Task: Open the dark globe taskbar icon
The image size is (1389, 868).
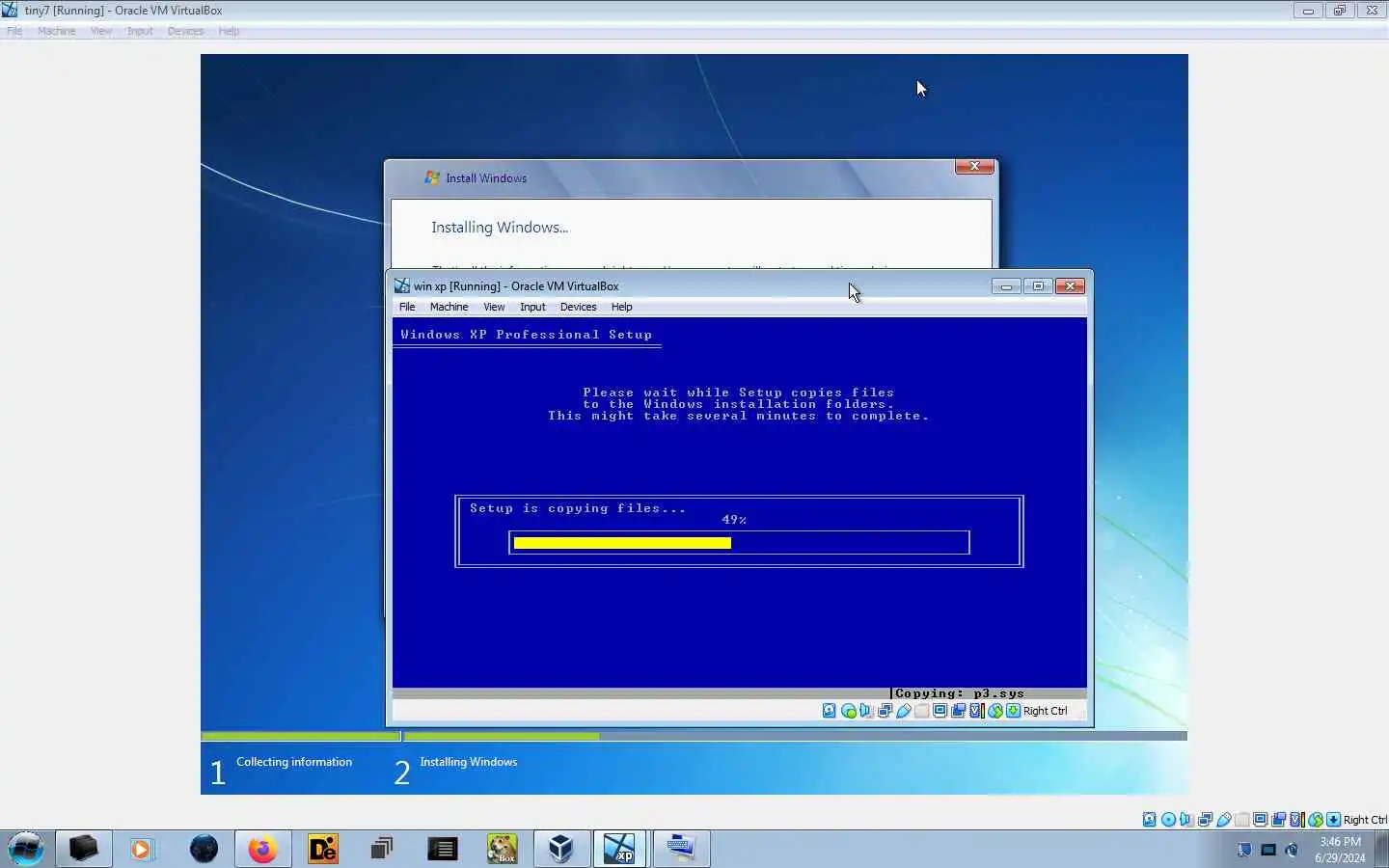Action: (x=204, y=849)
